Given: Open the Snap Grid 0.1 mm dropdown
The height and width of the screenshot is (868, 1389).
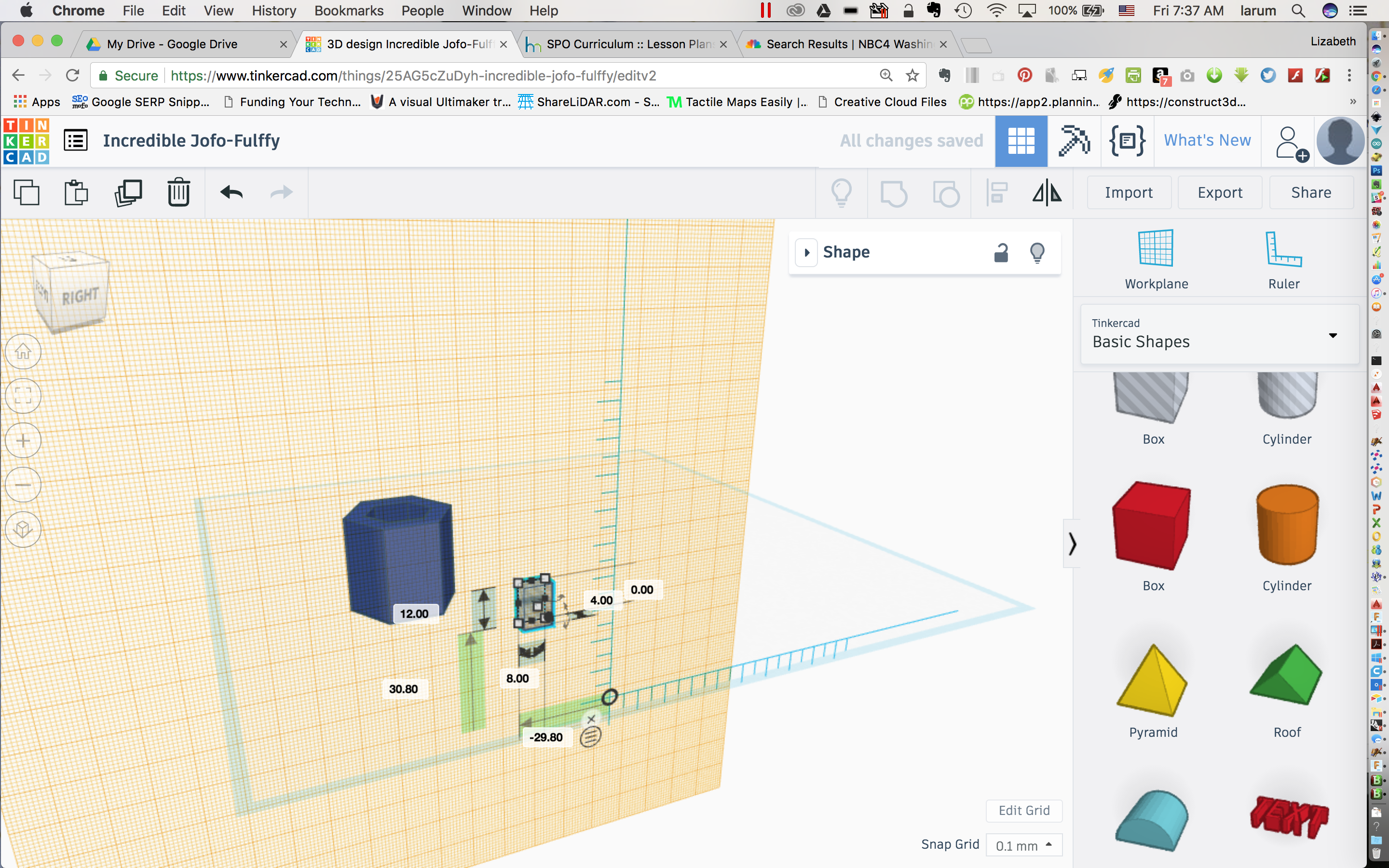Looking at the screenshot, I should coord(1024,845).
